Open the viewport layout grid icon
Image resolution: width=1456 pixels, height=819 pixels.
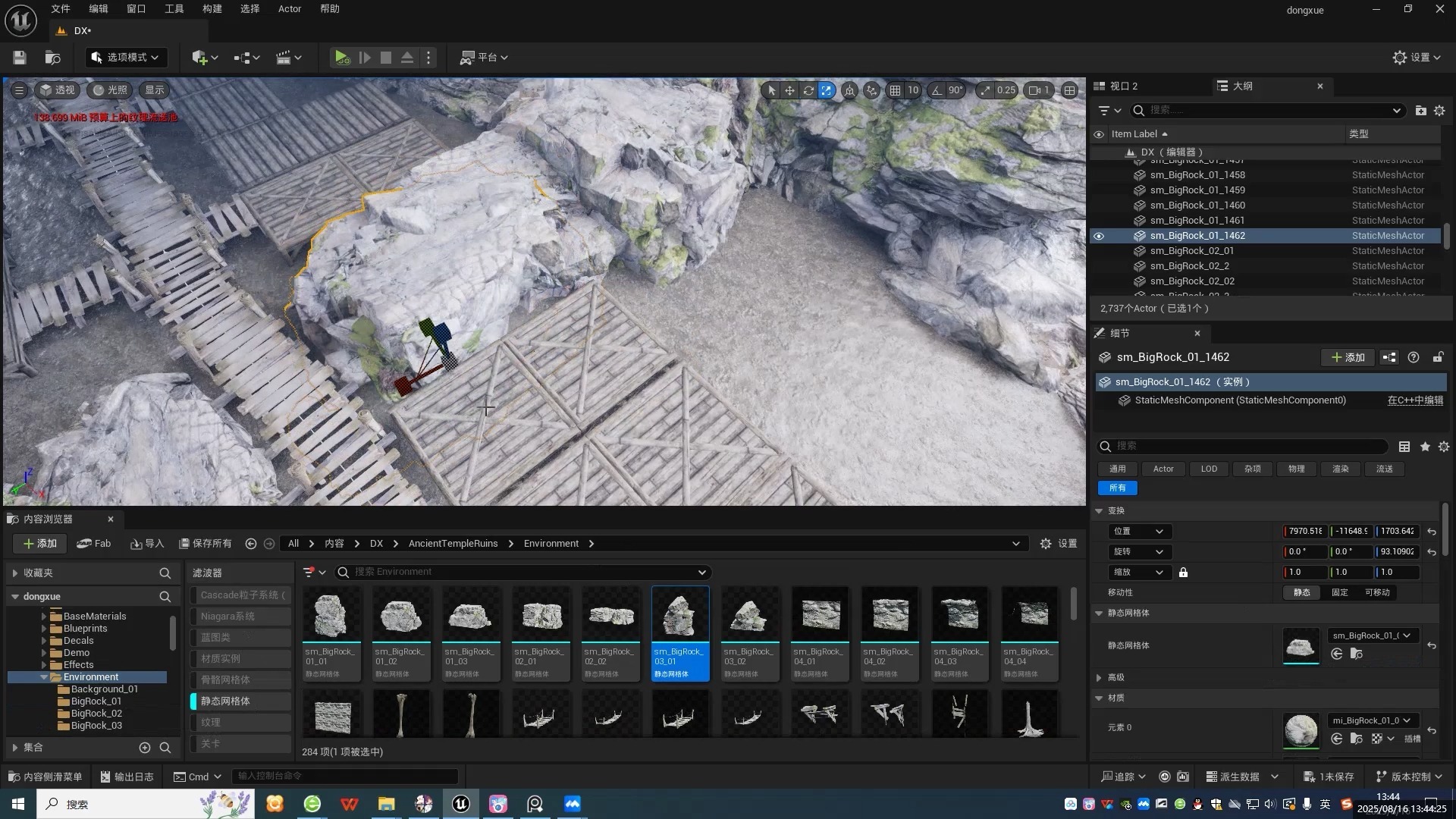1069,90
